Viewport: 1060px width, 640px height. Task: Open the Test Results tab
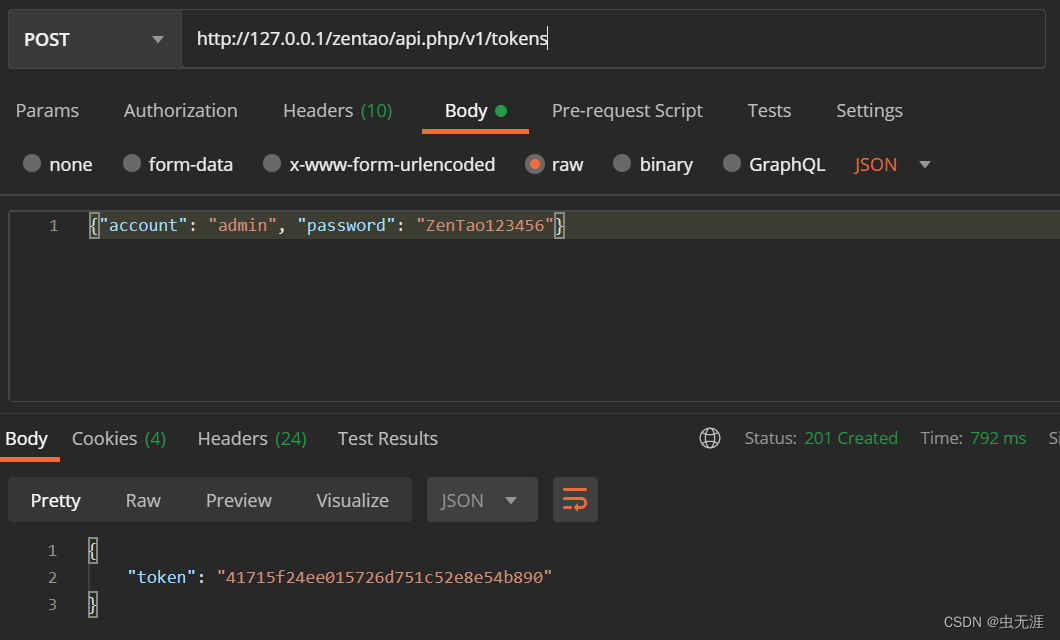pyautogui.click(x=387, y=439)
